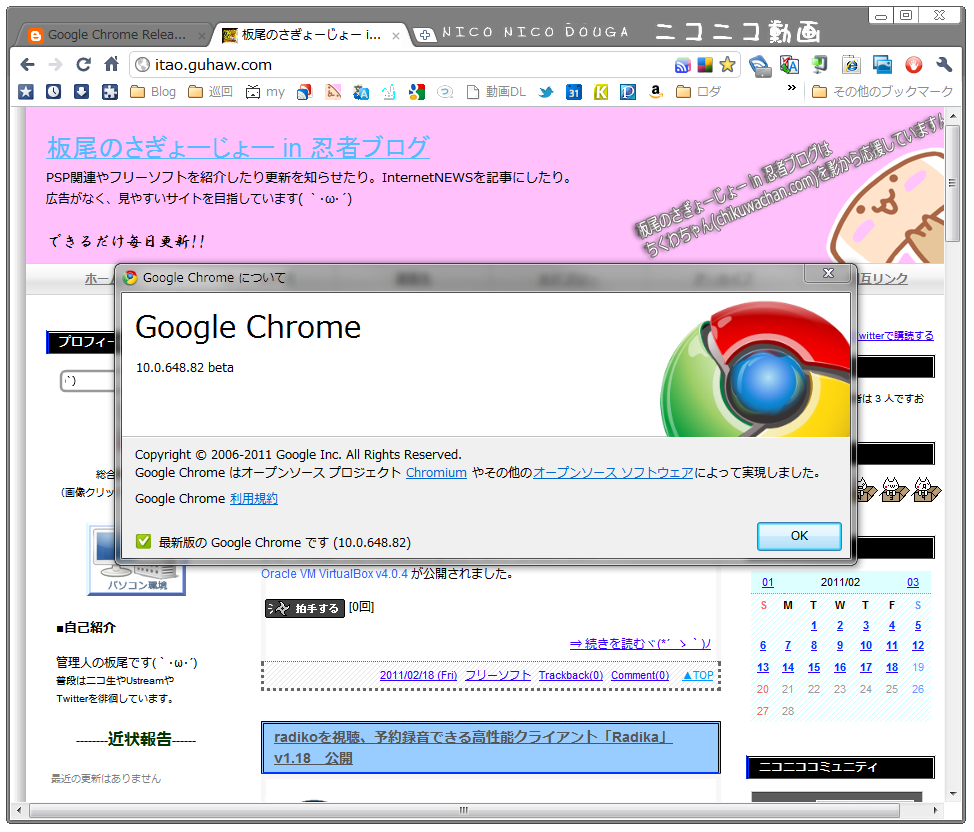Open the RSS reader extension with monitor icon
Screen dimensions: 974x832
pyautogui.click(x=760, y=65)
